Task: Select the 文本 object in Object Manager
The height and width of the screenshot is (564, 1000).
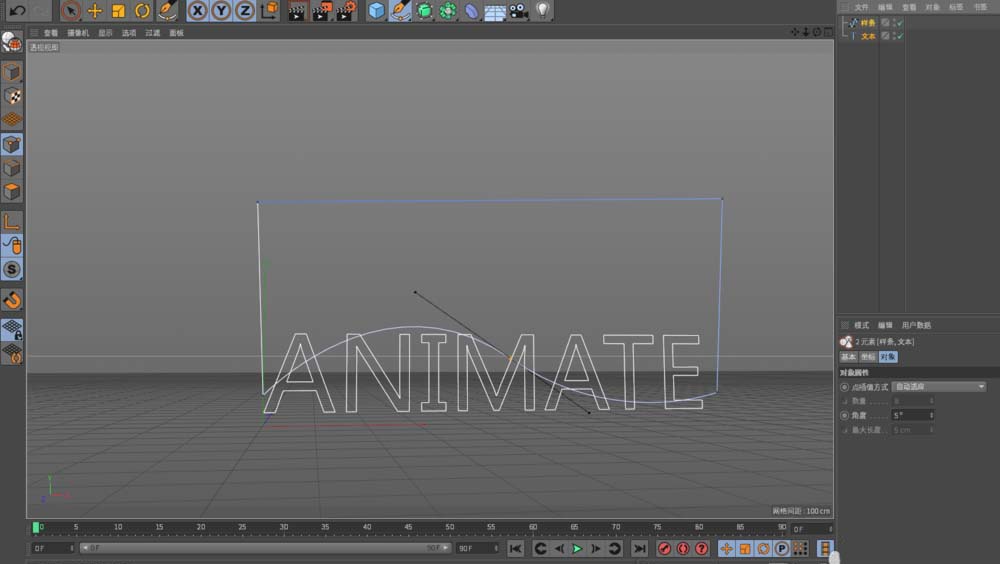Action: pyautogui.click(x=868, y=36)
